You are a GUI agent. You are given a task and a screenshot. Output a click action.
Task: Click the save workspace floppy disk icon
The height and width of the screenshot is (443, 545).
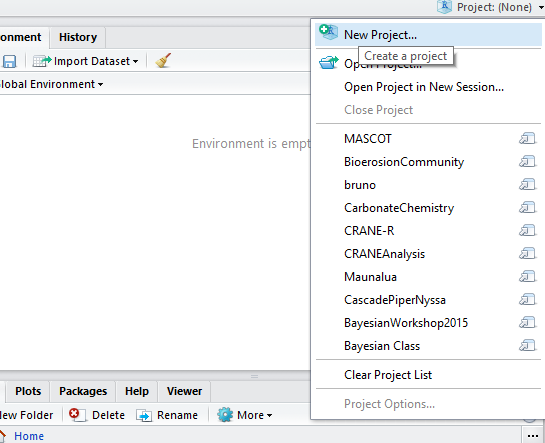(9, 61)
